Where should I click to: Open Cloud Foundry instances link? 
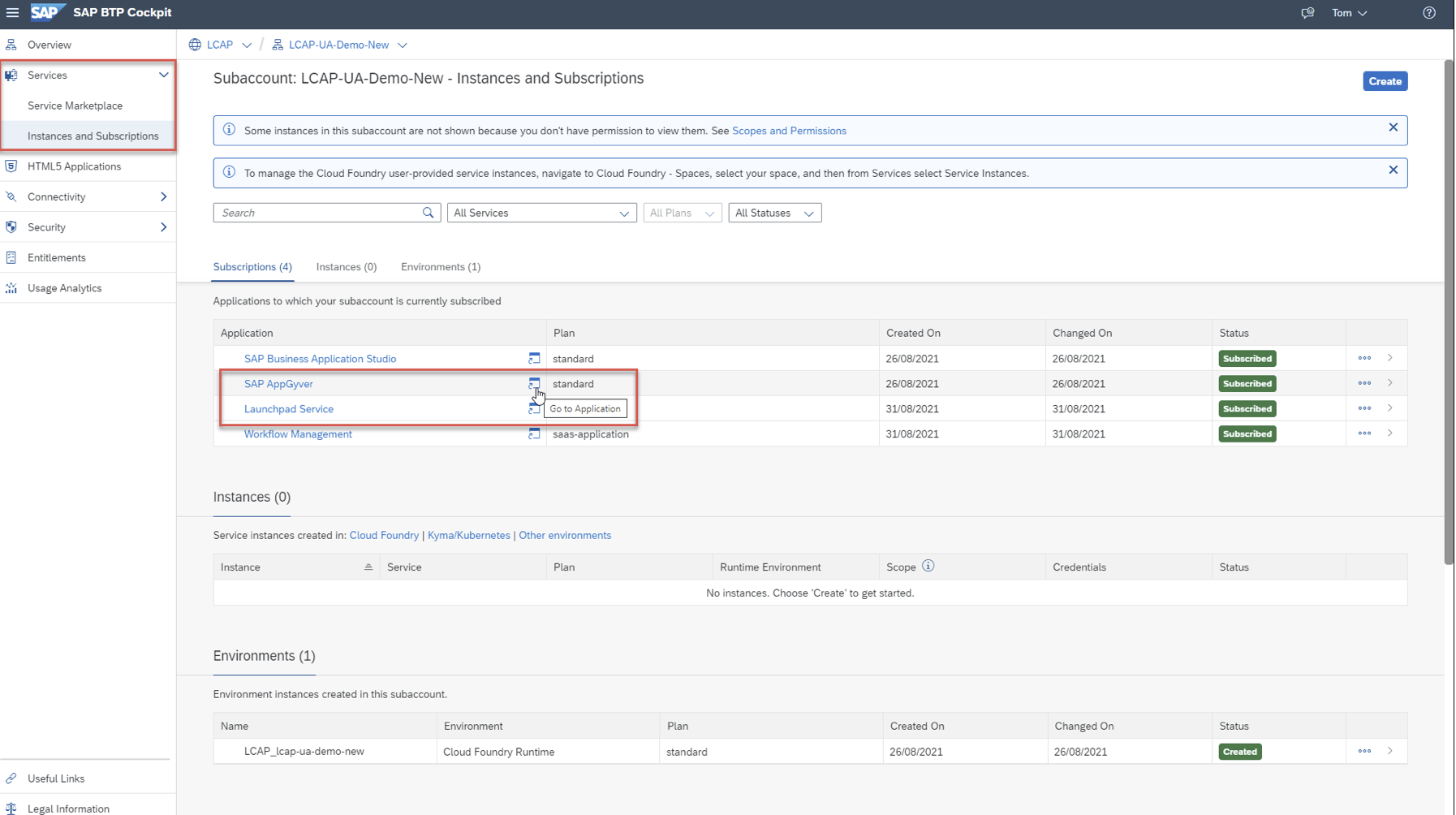(384, 536)
